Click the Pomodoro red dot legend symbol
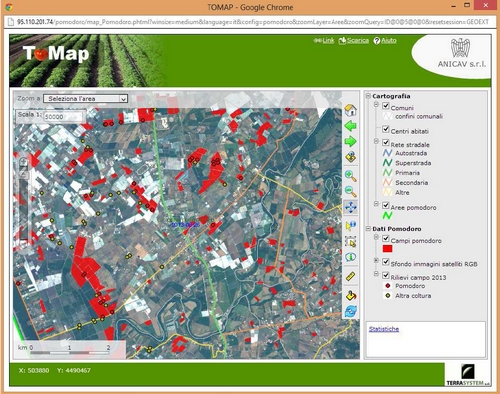The width and height of the screenshot is (500, 394). pyautogui.click(x=388, y=286)
